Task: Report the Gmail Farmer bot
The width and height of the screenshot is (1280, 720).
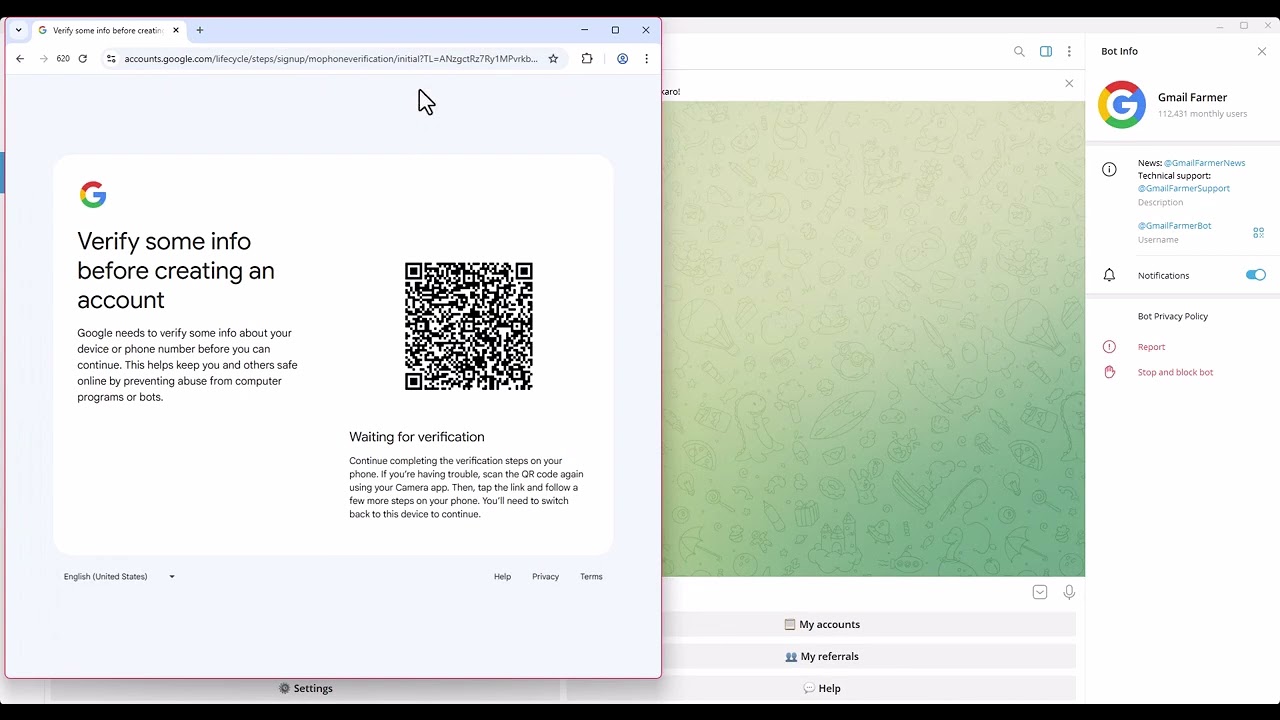Action: pyautogui.click(x=1152, y=347)
